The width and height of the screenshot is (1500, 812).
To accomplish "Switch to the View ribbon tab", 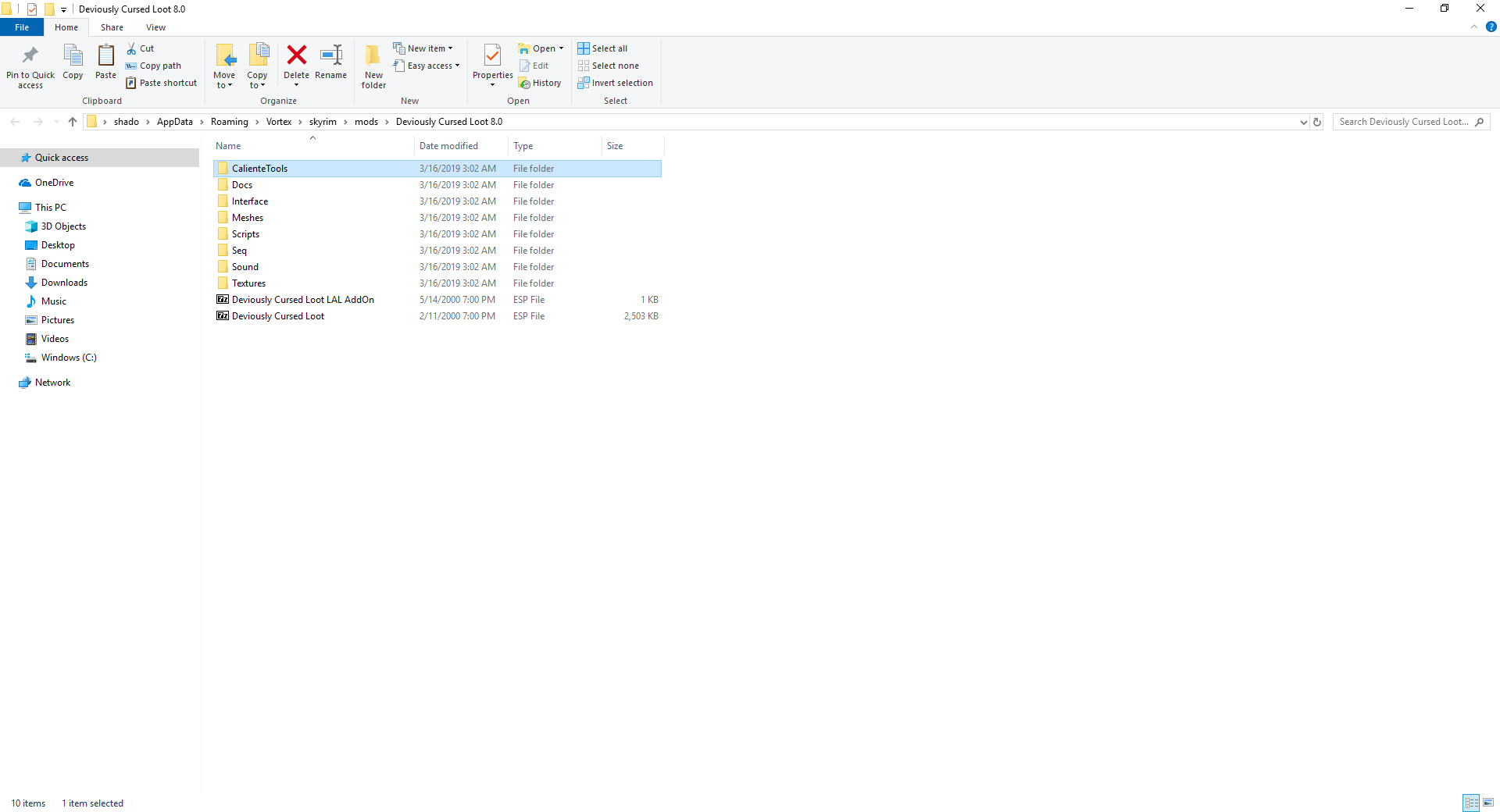I will pos(155,27).
